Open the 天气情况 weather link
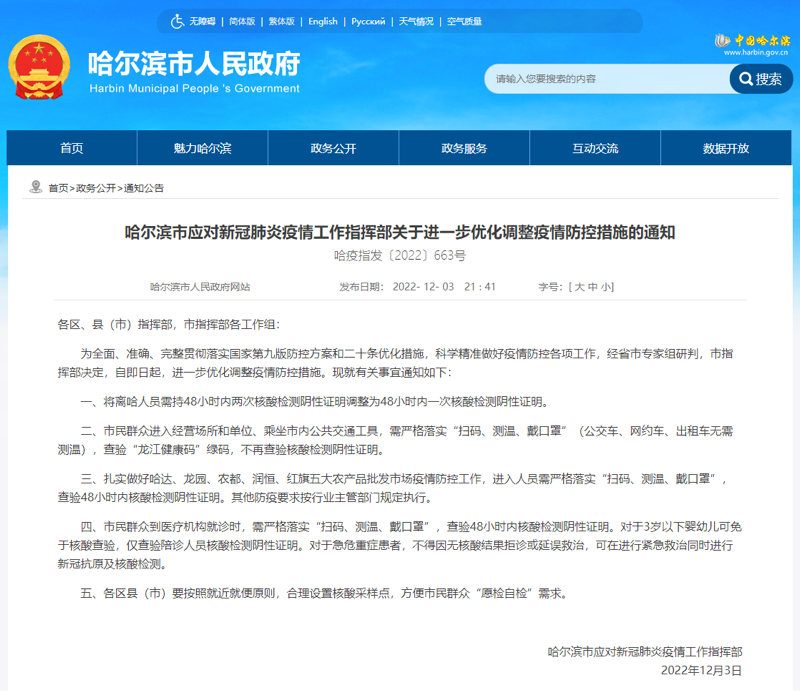 (x=416, y=21)
